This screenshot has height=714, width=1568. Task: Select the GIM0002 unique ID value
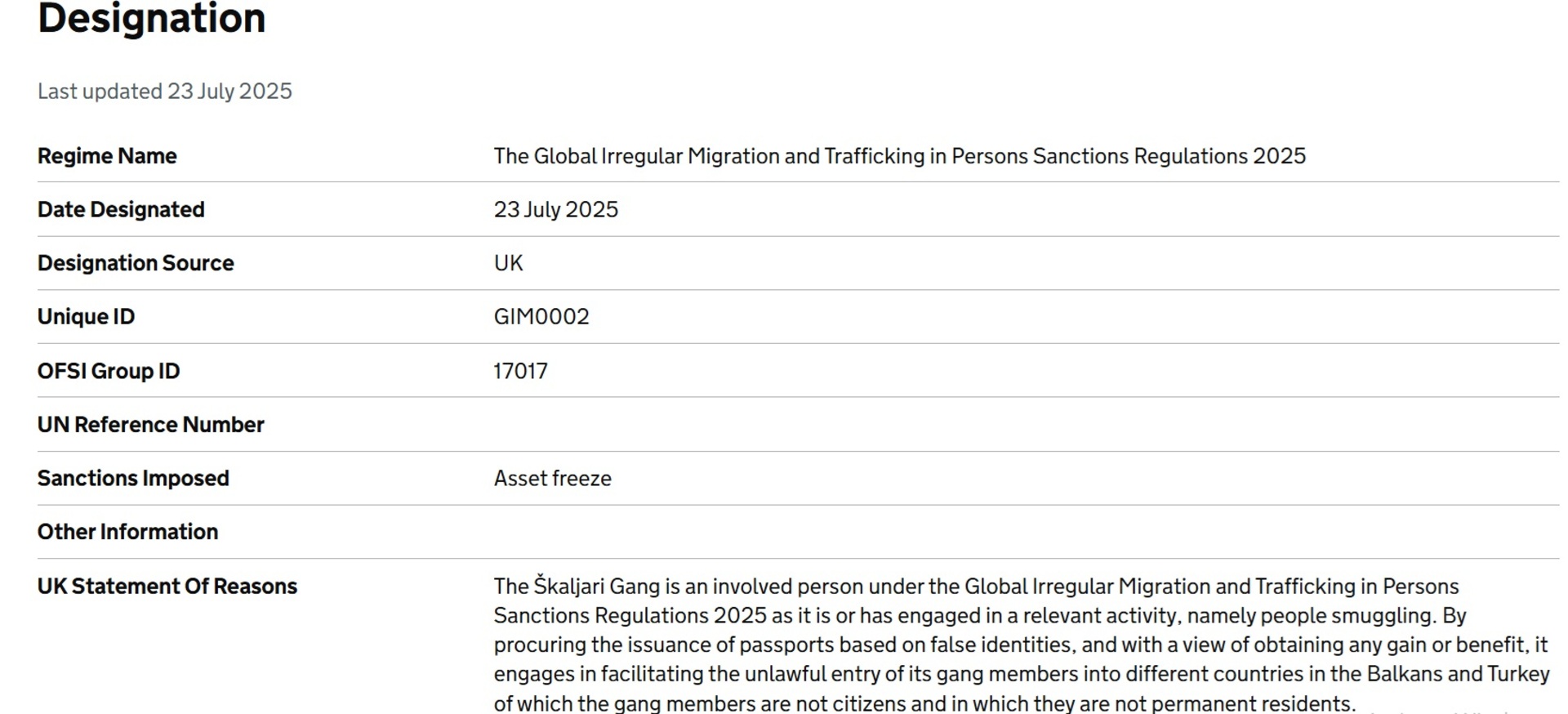click(541, 317)
